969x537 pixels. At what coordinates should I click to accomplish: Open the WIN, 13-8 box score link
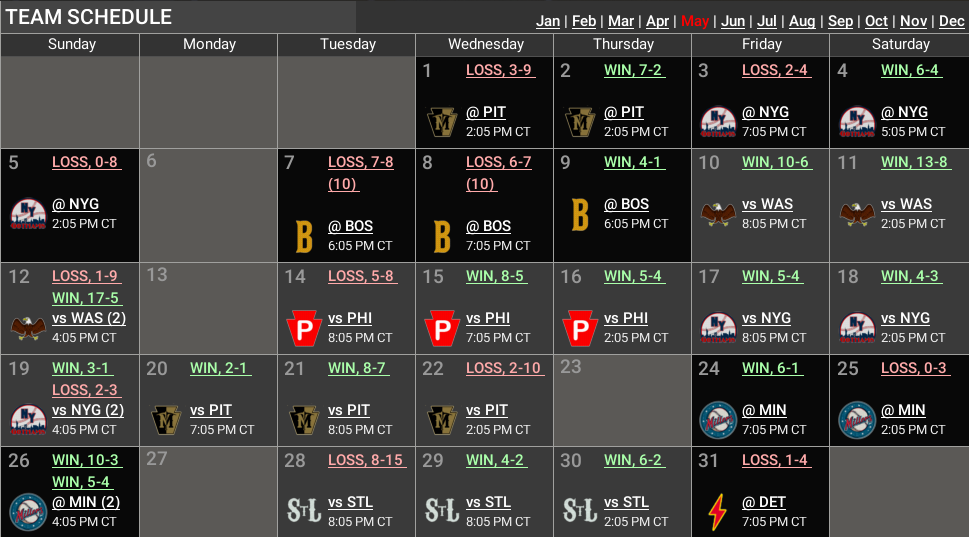click(914, 162)
